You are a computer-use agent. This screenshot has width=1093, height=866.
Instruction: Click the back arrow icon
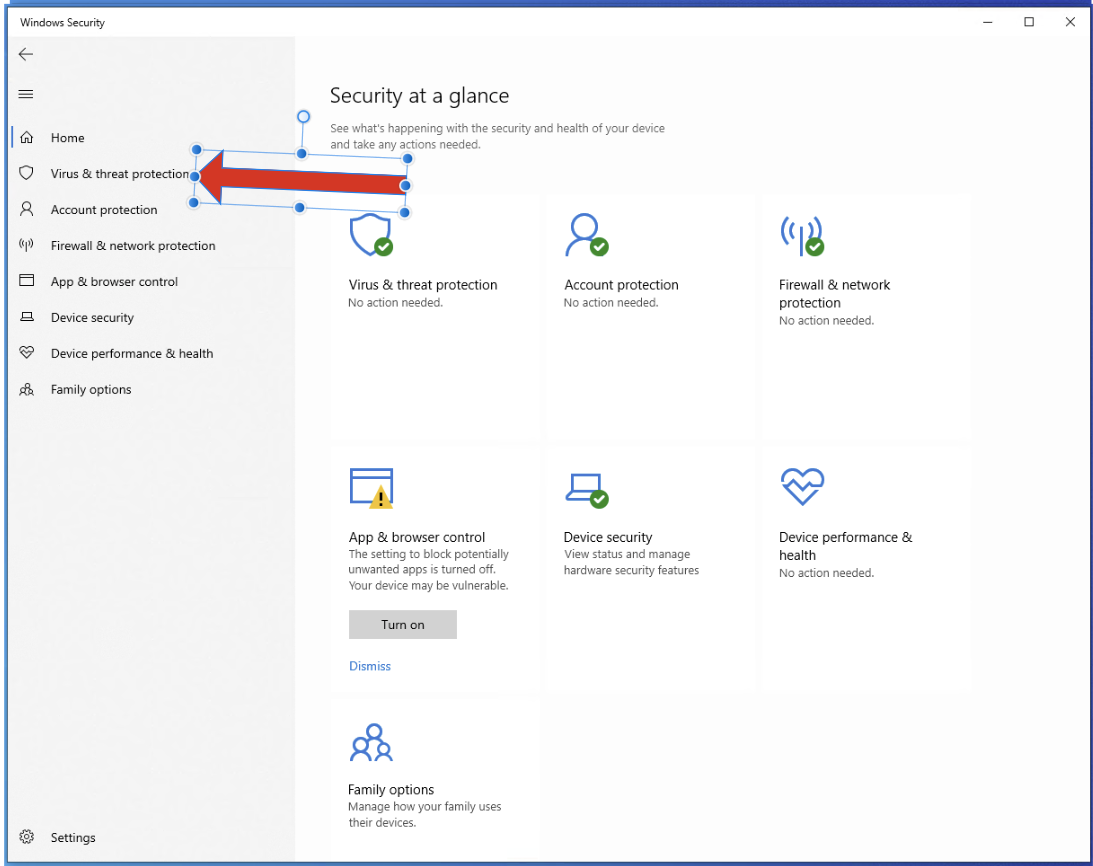[x=26, y=54]
